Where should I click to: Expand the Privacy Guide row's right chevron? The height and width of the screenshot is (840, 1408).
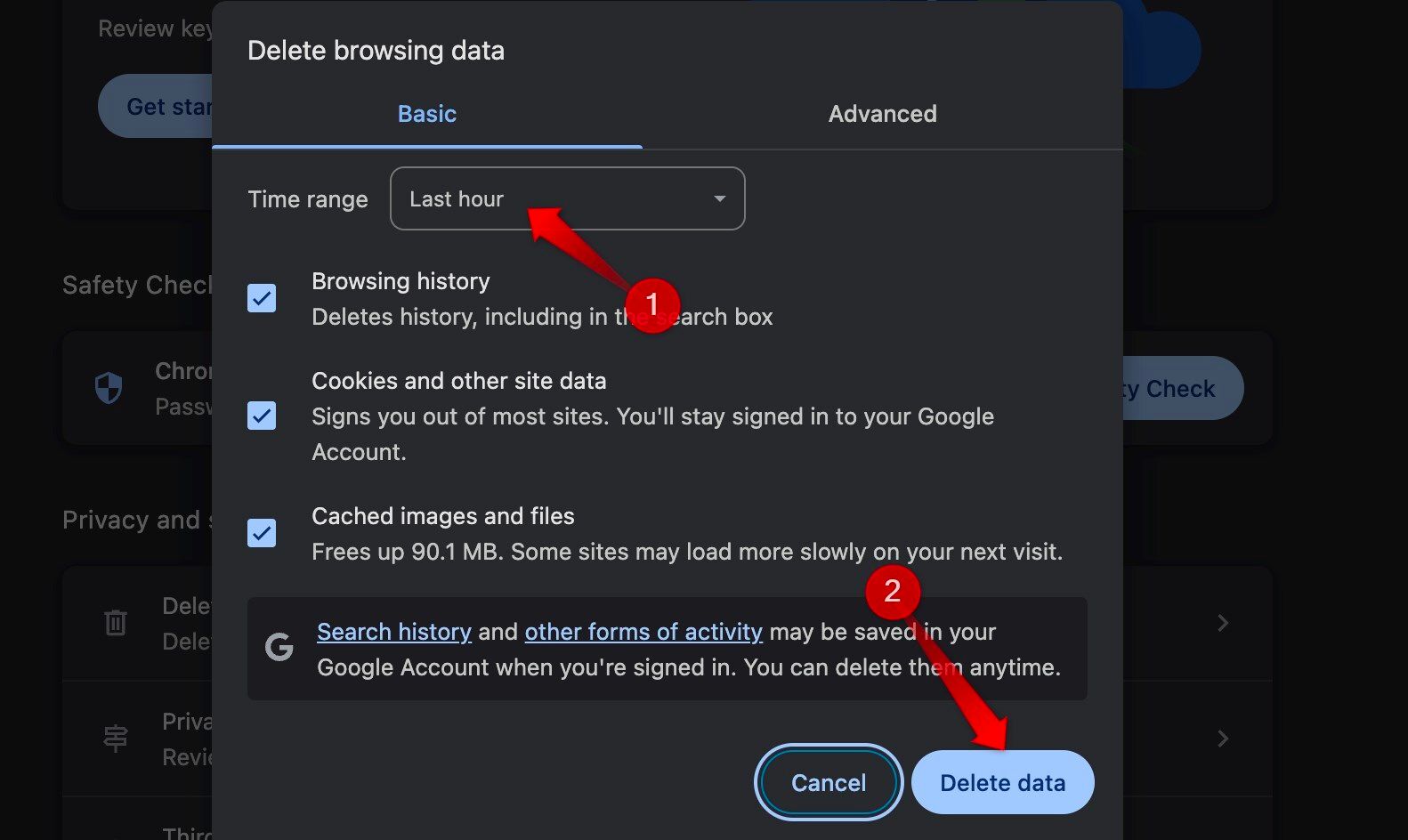point(1223,739)
